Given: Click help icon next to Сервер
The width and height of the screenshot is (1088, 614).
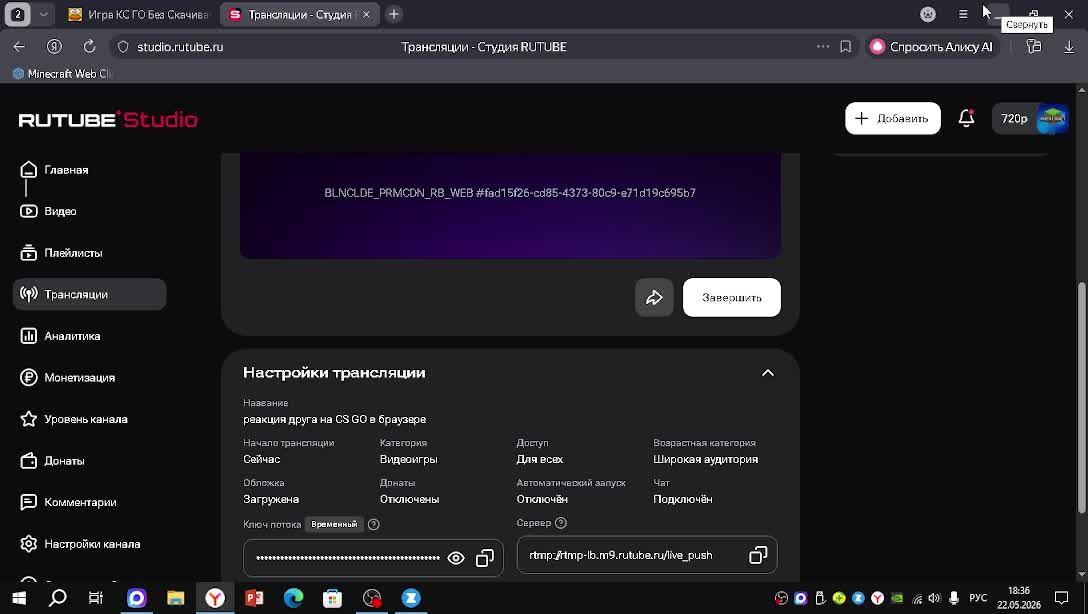Looking at the screenshot, I should (561, 523).
